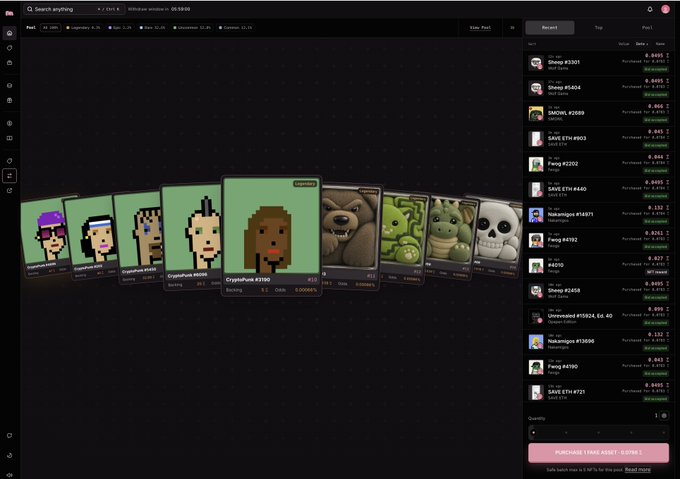Toggle the Epic rarity filter chip

pyautogui.click(x=120, y=28)
